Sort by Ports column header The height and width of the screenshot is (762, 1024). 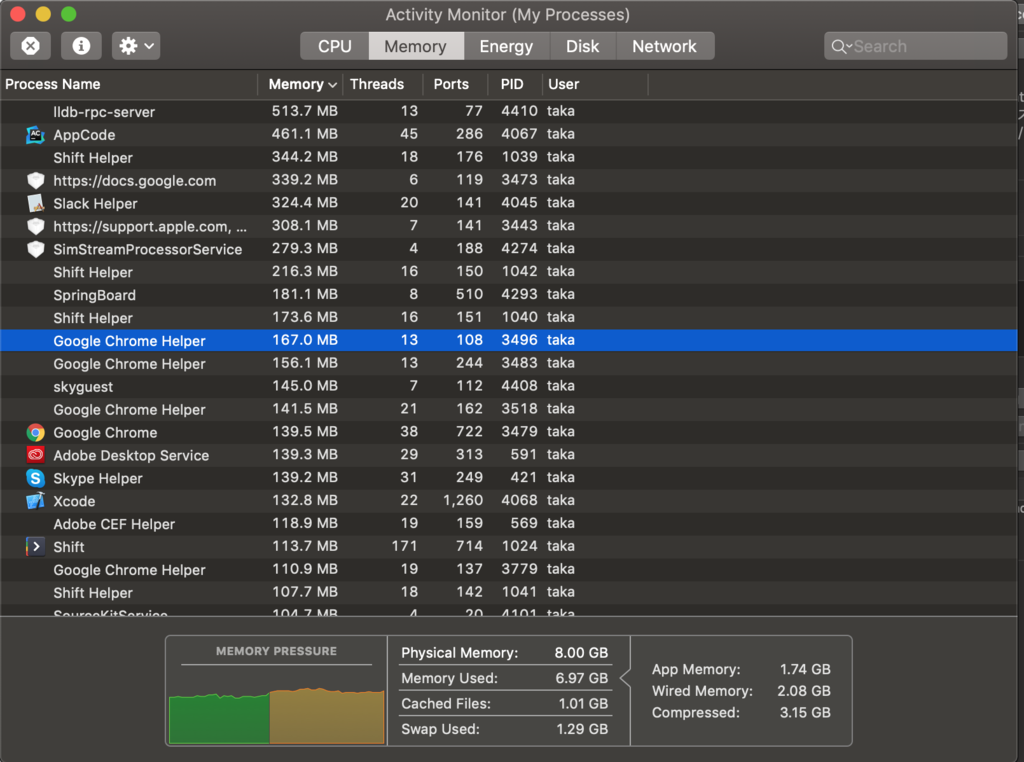click(x=455, y=84)
